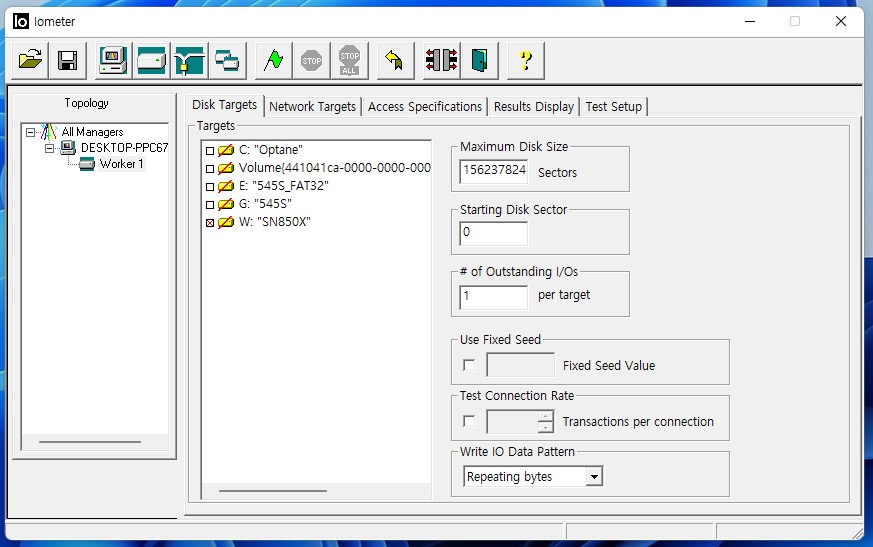Screen dimensions: 873x547
Task: Select All Managers icon in topology
Action: pyautogui.click(x=49, y=132)
